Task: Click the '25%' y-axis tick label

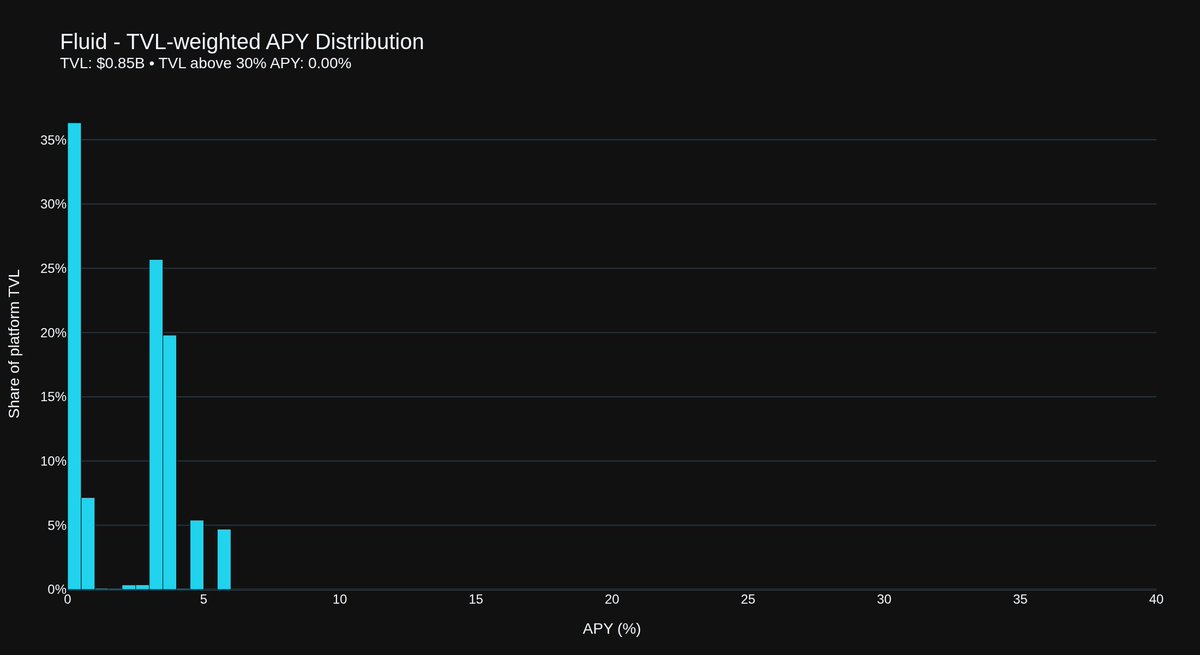Action: tap(53, 268)
